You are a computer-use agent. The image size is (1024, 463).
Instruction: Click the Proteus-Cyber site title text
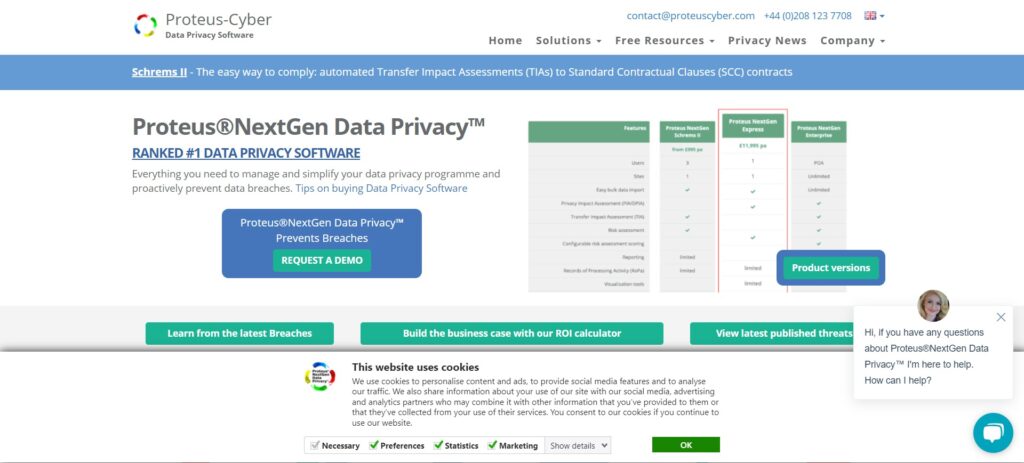pyautogui.click(x=218, y=20)
